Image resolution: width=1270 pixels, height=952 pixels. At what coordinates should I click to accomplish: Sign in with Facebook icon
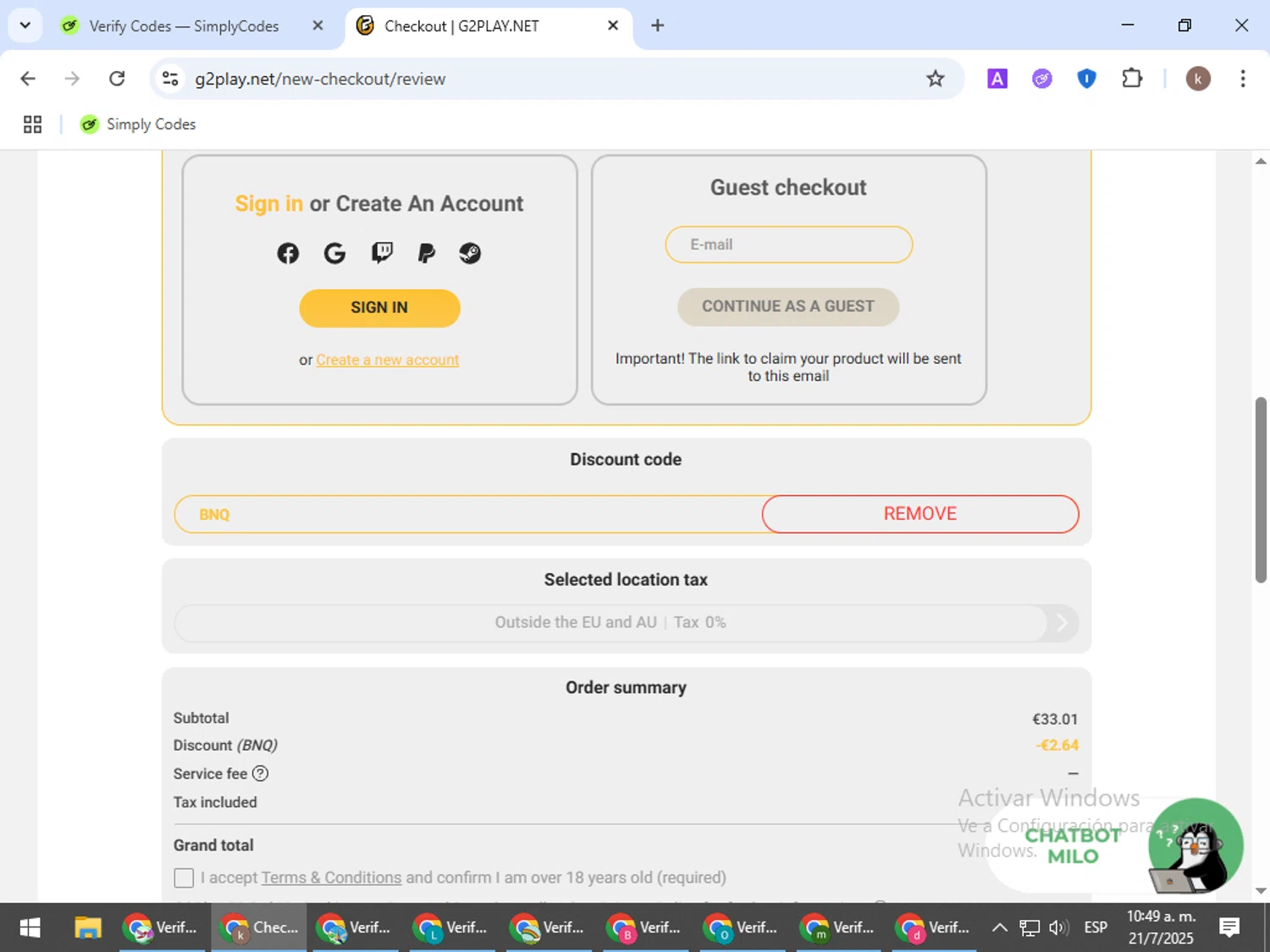[x=288, y=253]
